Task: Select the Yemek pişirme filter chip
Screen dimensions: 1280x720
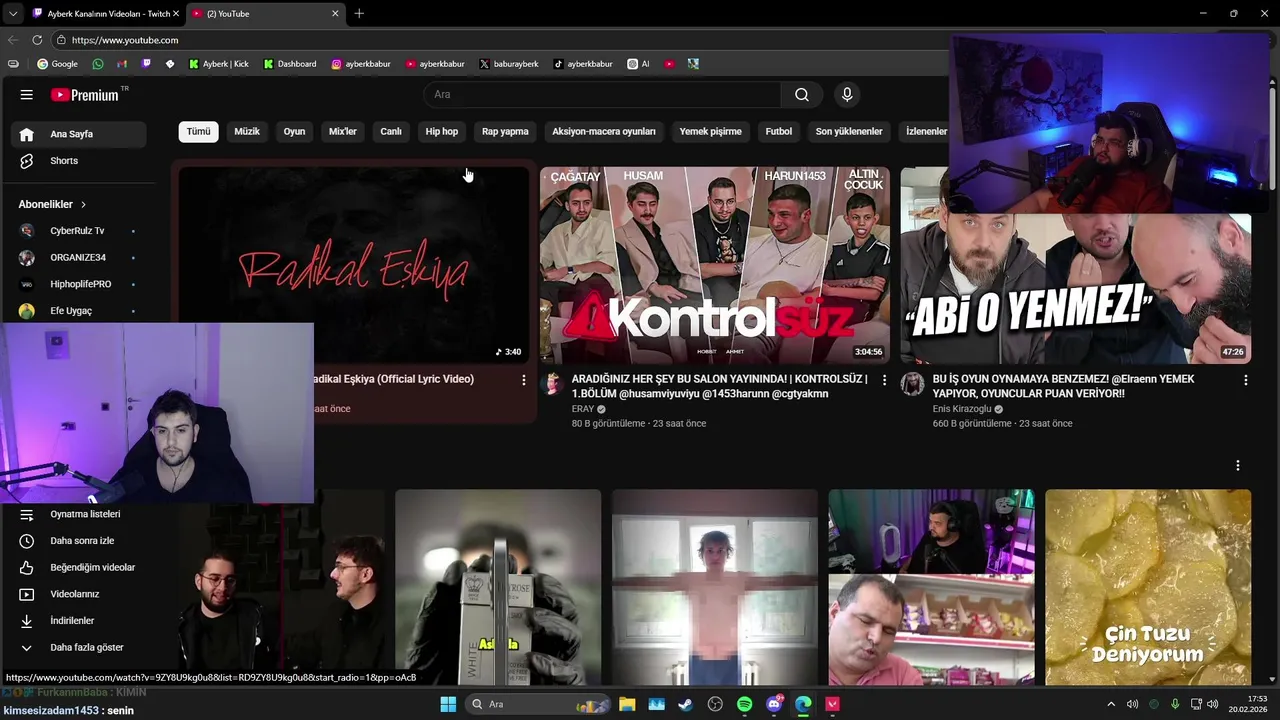Action: [x=711, y=132]
